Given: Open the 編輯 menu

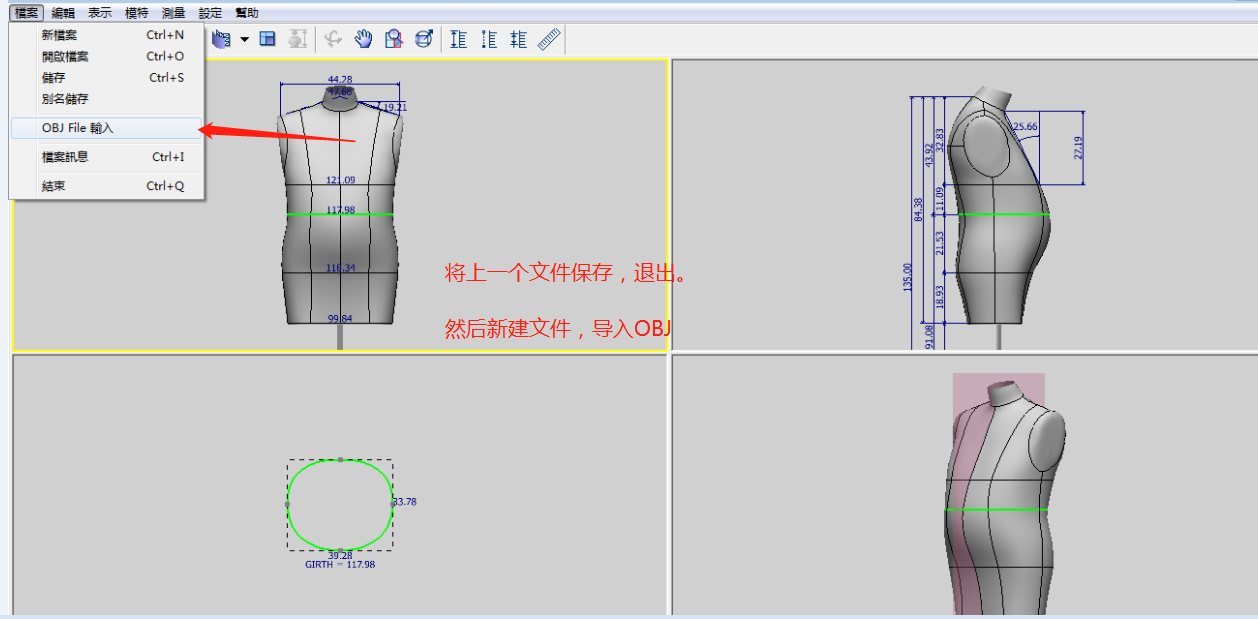Looking at the screenshot, I should tap(63, 13).
